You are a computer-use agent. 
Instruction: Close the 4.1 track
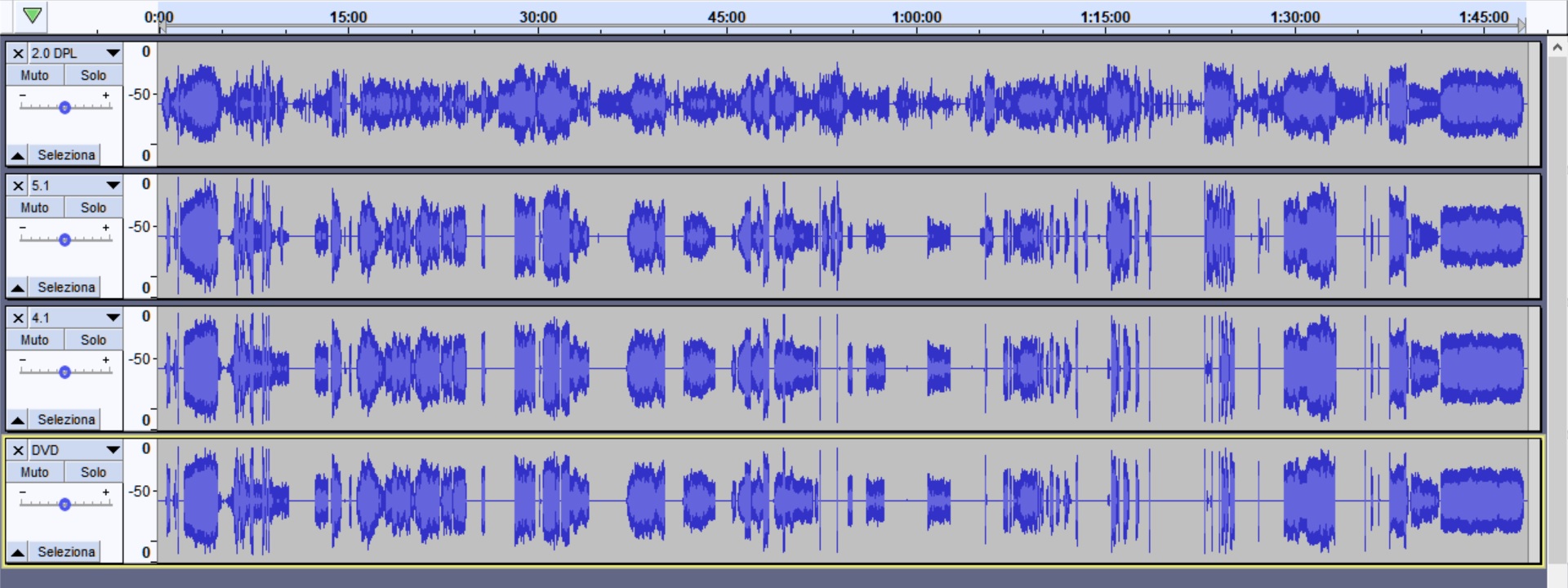pos(18,318)
